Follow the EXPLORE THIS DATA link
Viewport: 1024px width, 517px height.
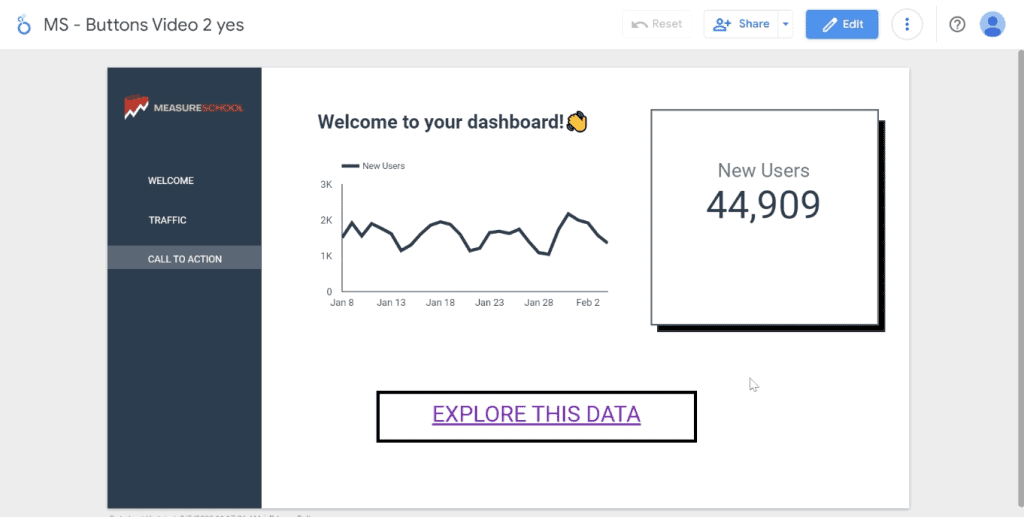click(x=536, y=415)
